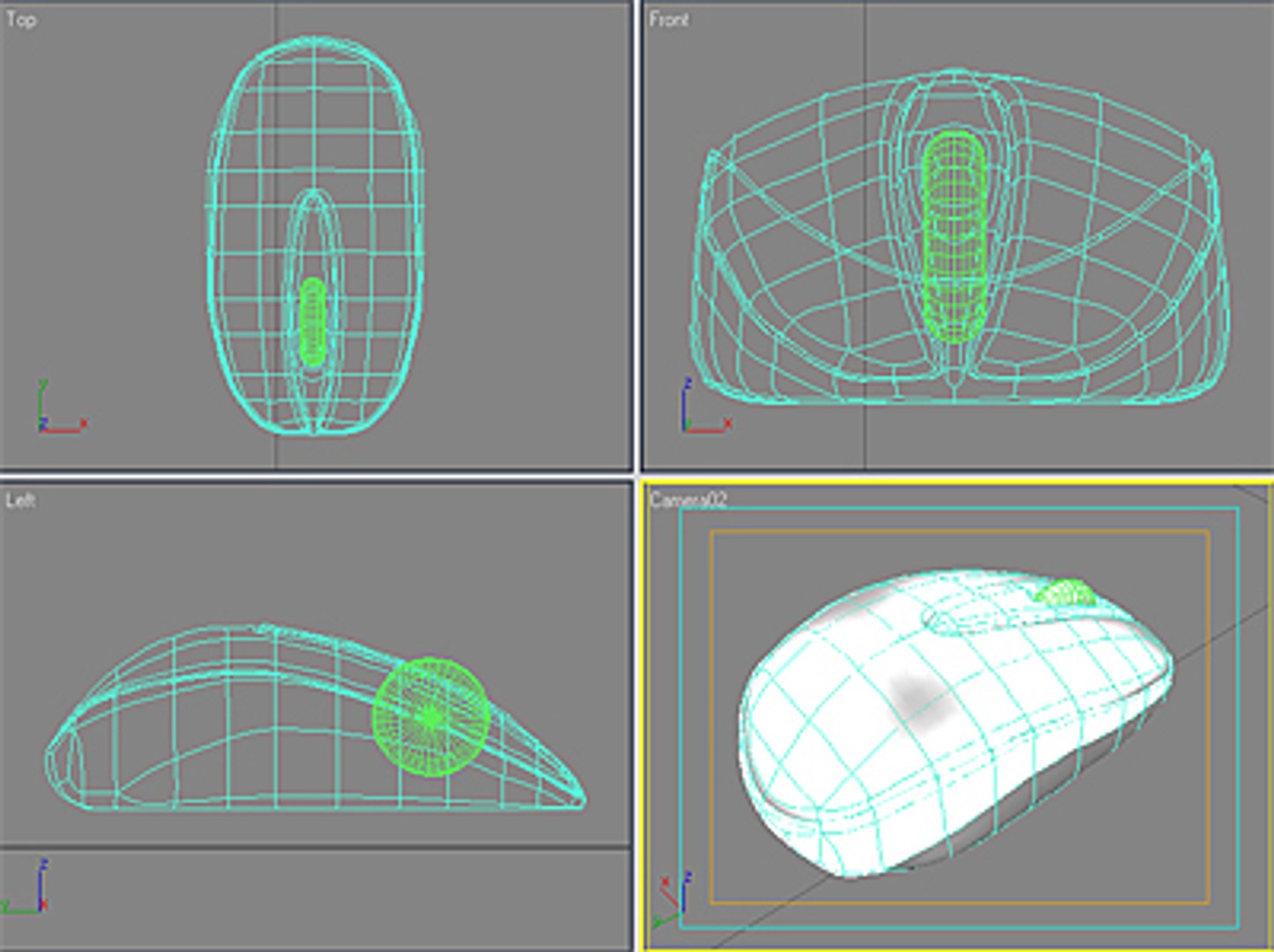Open the Camera02 viewport label menu

(688, 500)
